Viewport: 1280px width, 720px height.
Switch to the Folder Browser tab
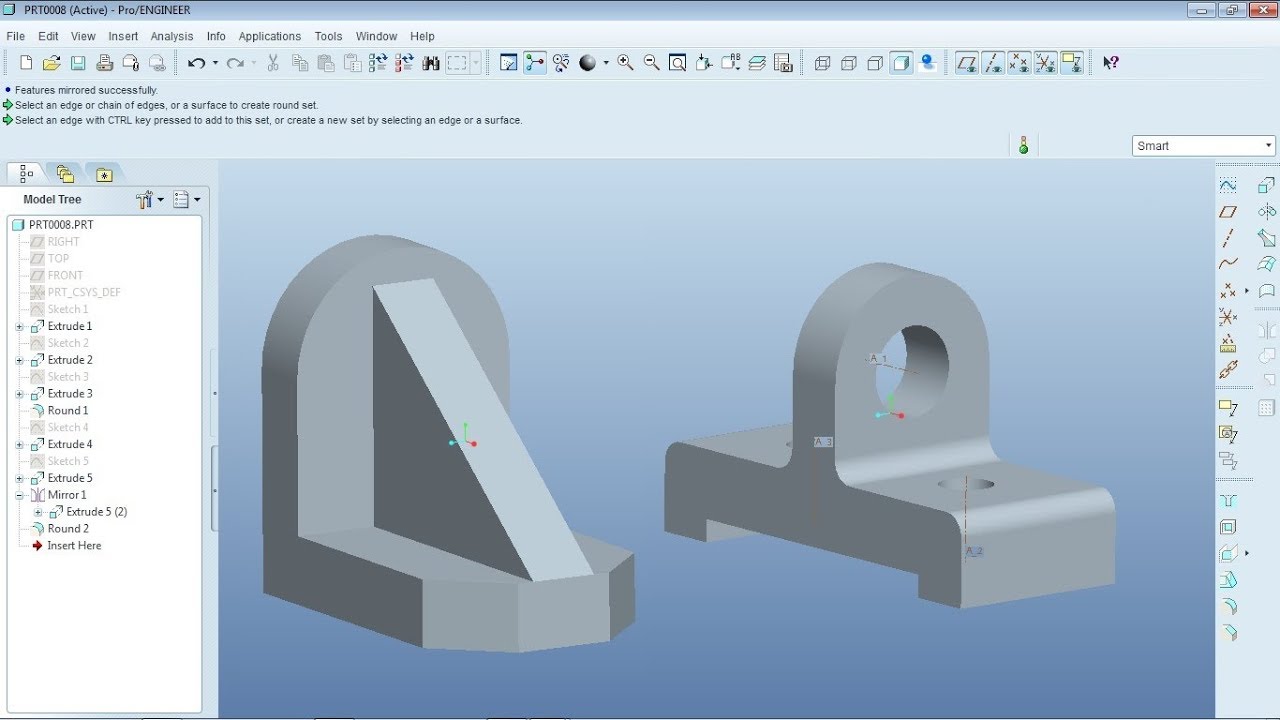pyautogui.click(x=66, y=174)
